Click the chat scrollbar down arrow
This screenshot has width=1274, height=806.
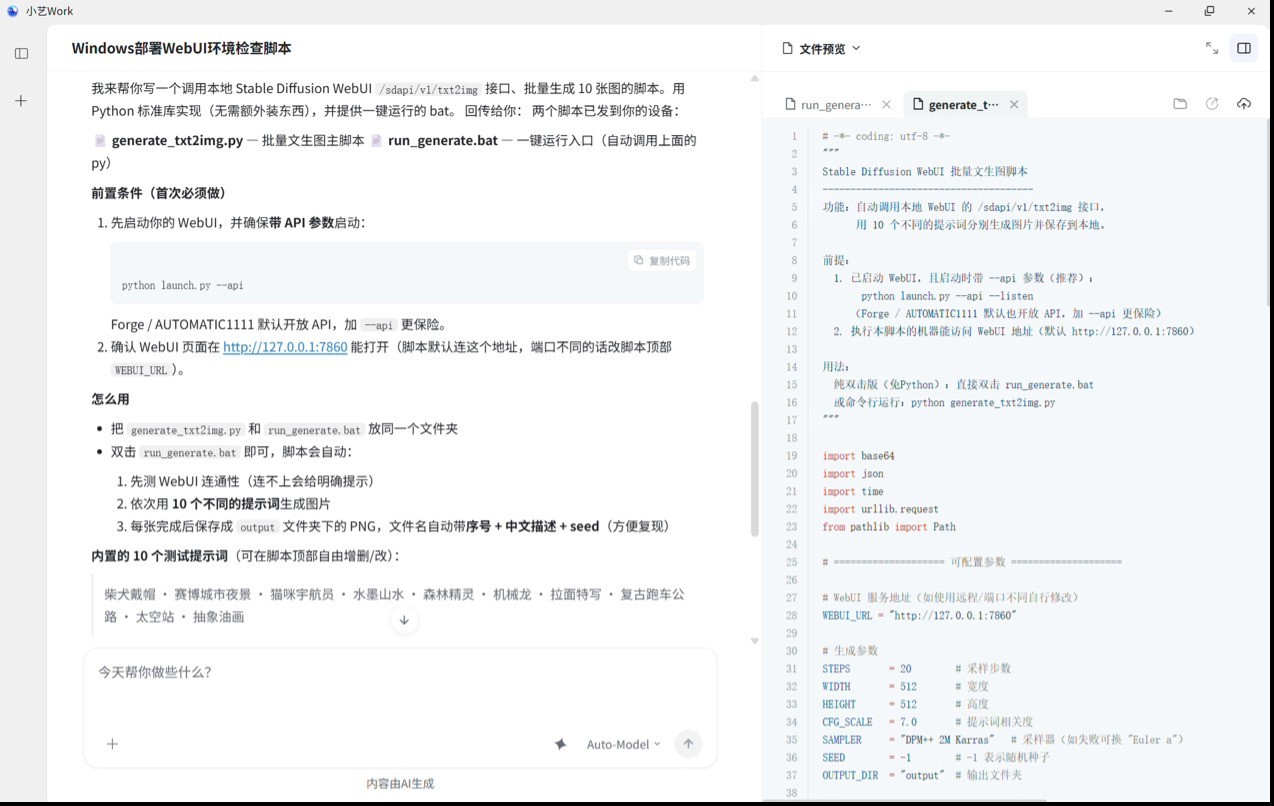click(x=755, y=641)
